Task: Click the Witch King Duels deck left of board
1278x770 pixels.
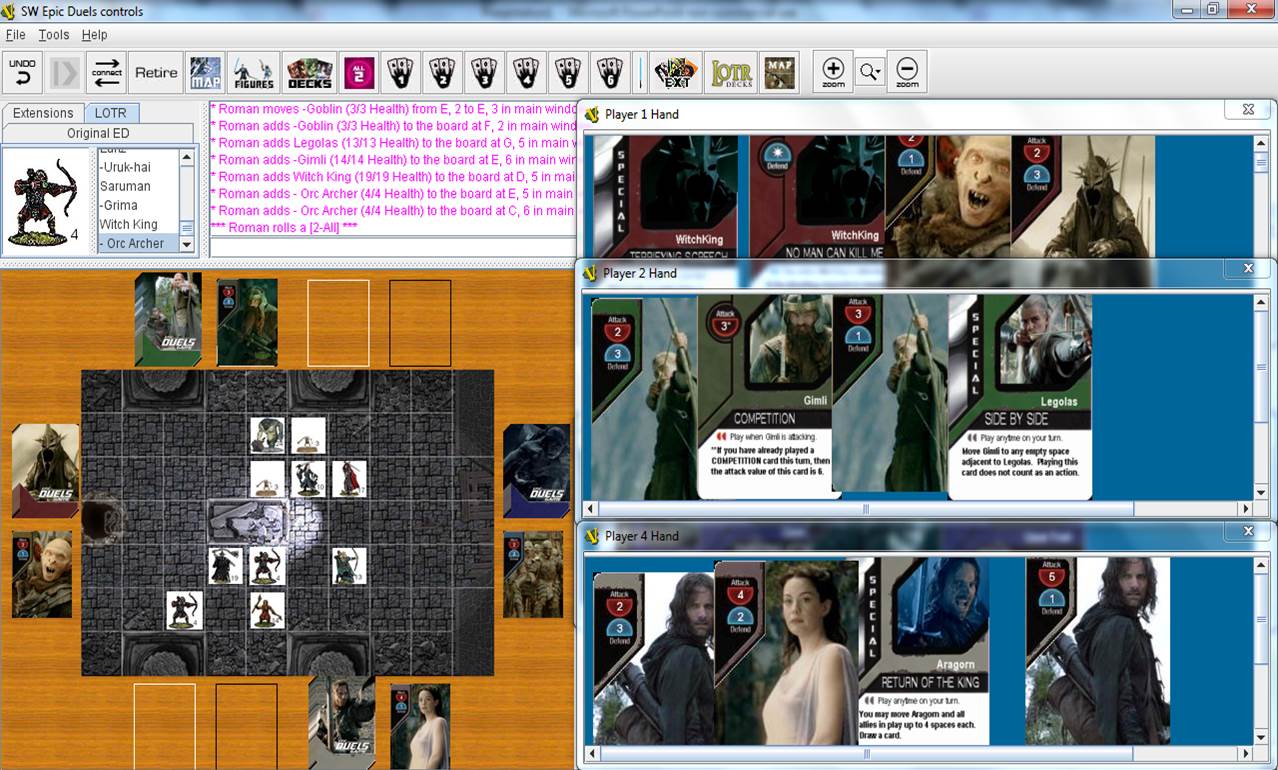Action: pyautogui.click(x=45, y=470)
